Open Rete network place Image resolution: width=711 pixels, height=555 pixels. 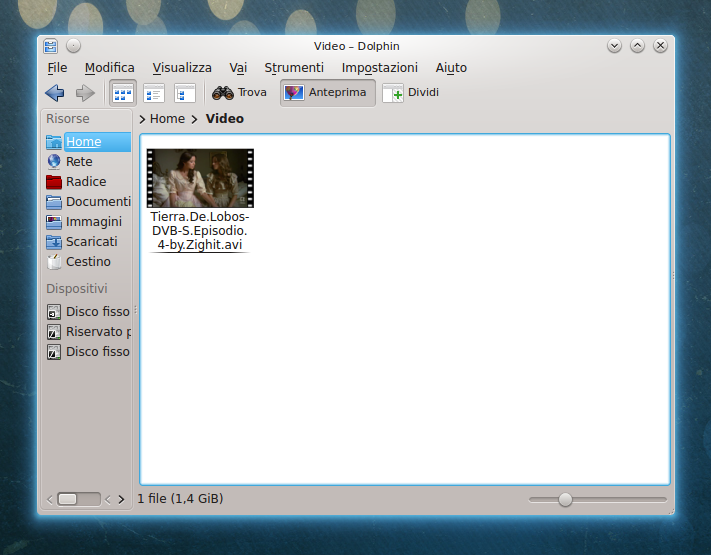79,161
